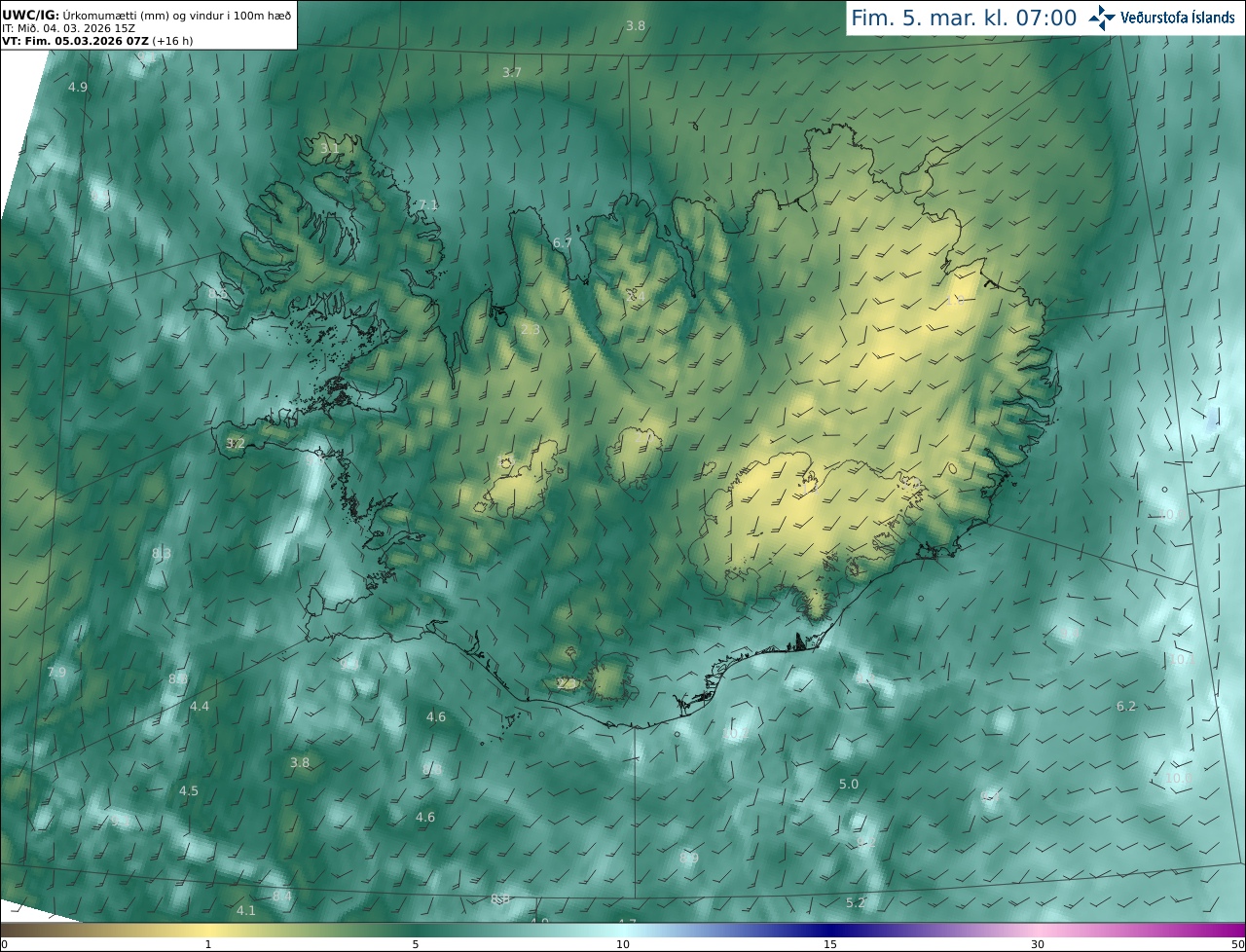
Task: Click the 6.7 value on the map
Action: (x=563, y=242)
